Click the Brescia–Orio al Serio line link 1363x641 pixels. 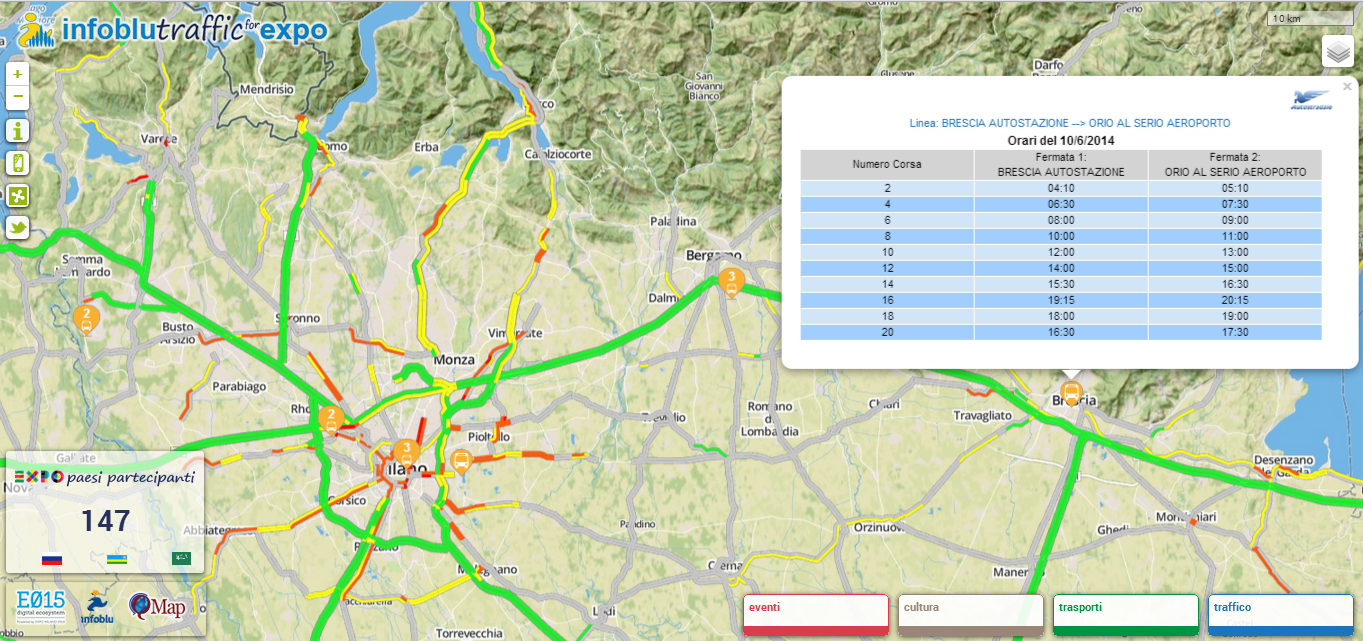[1069, 123]
